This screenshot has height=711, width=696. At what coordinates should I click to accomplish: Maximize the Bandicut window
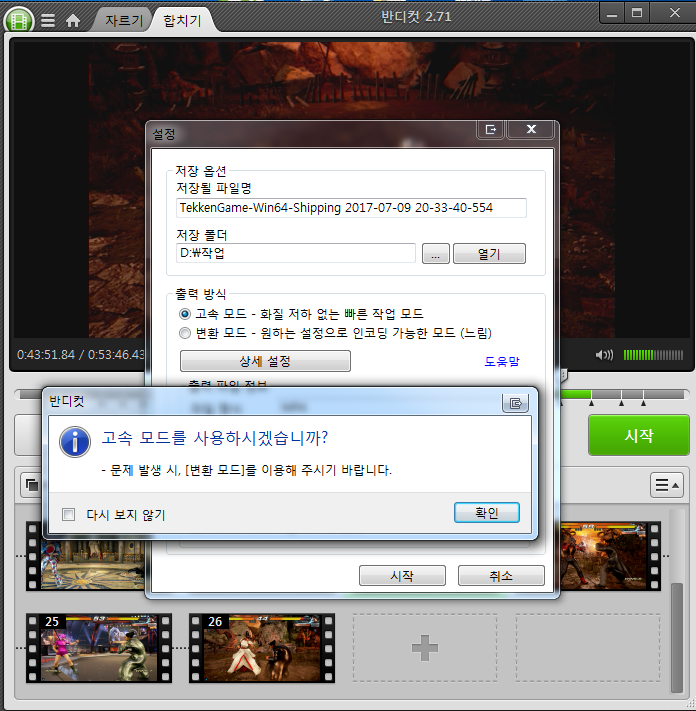637,14
